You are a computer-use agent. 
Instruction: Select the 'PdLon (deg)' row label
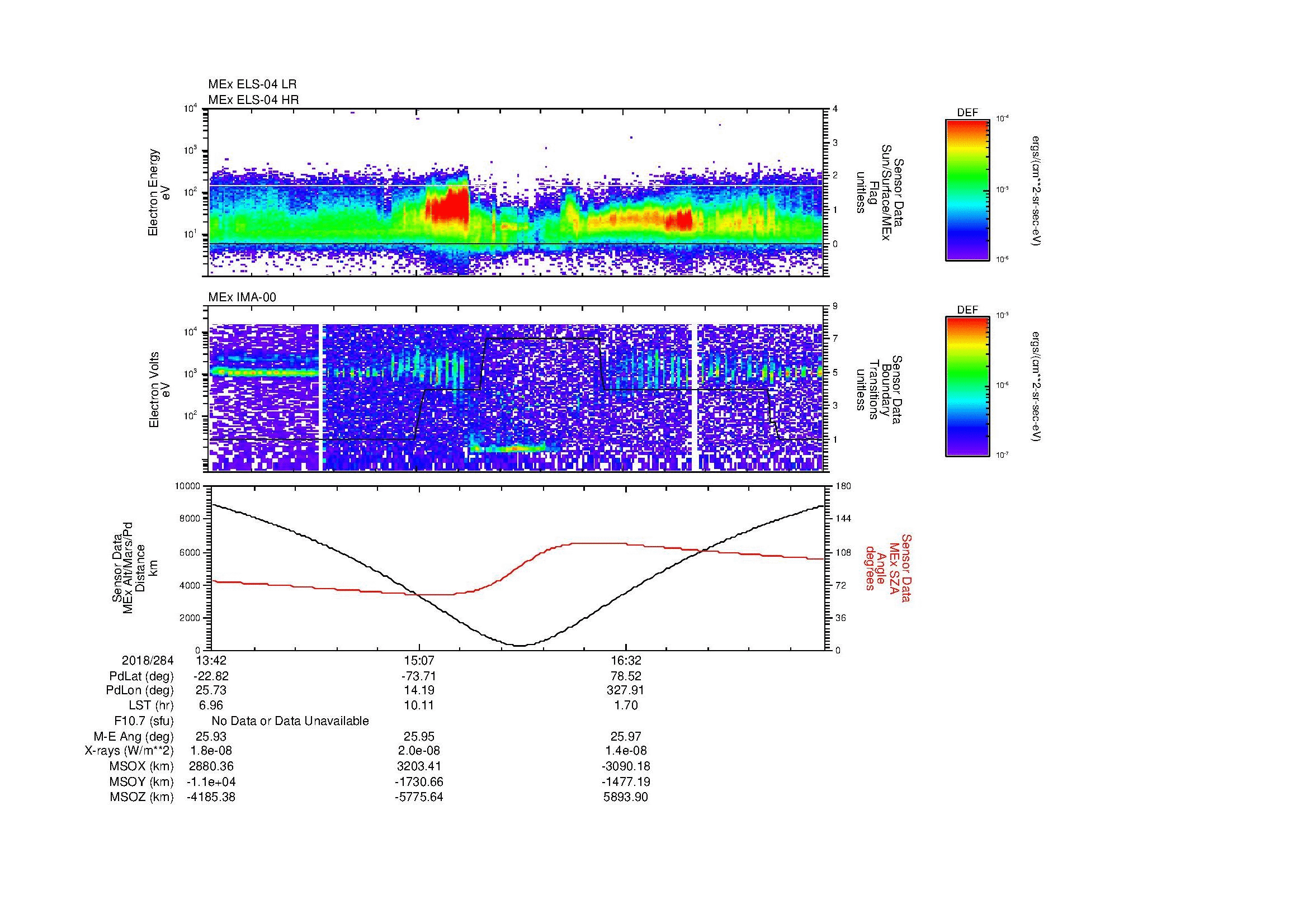pos(140,690)
